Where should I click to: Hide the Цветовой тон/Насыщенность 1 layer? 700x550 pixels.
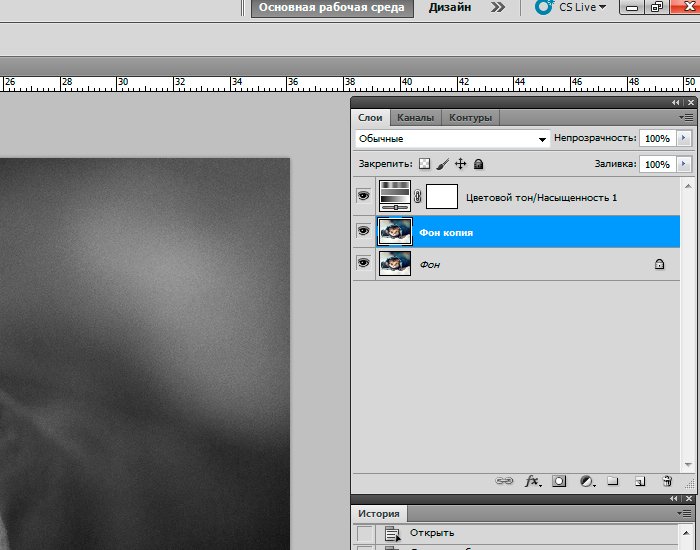[x=363, y=197]
